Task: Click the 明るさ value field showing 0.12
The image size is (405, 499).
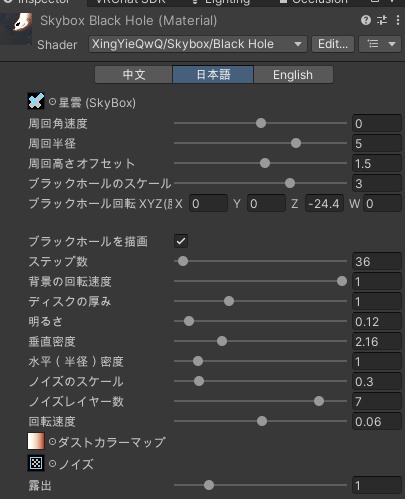Action: click(377, 321)
